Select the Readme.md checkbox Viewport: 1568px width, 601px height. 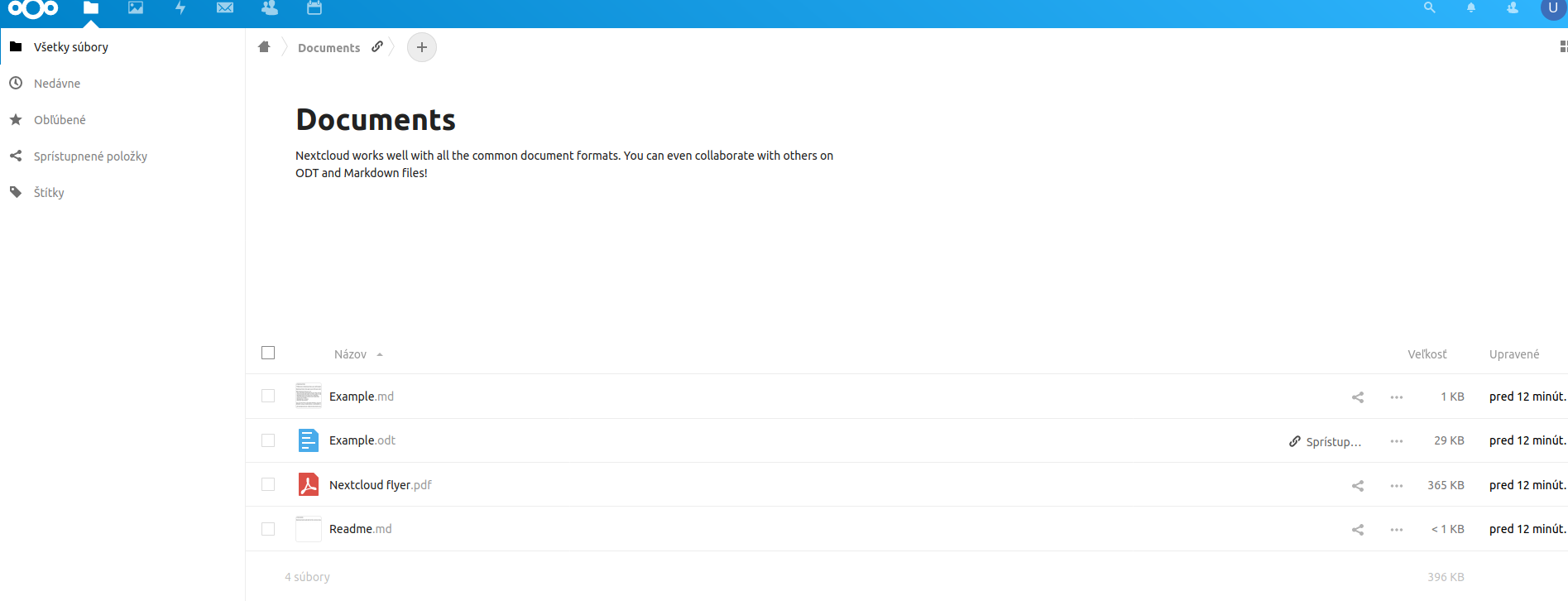point(268,529)
